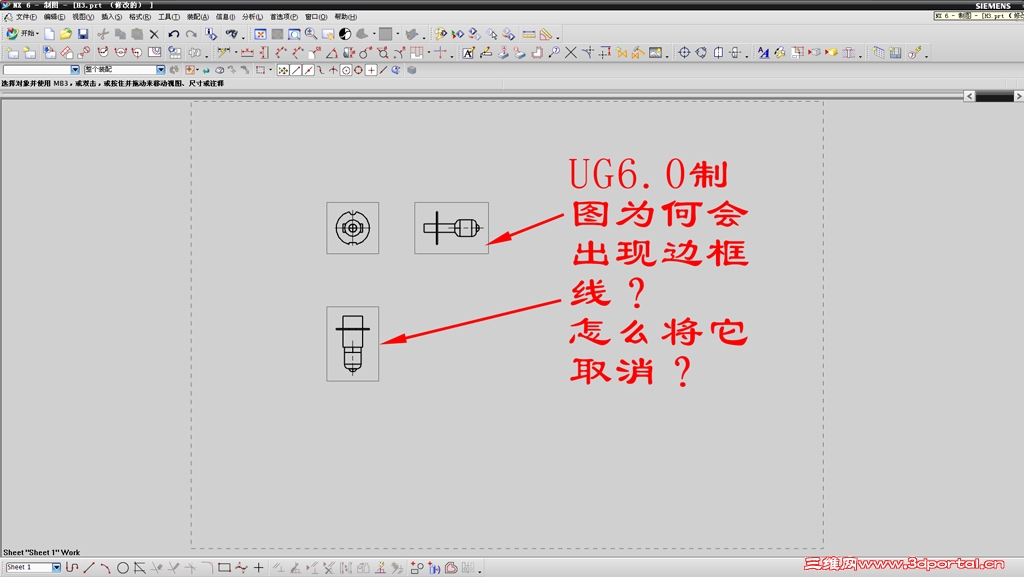Click the horizontal dimension icon
This screenshot has width=1024, height=577.
tap(248, 53)
